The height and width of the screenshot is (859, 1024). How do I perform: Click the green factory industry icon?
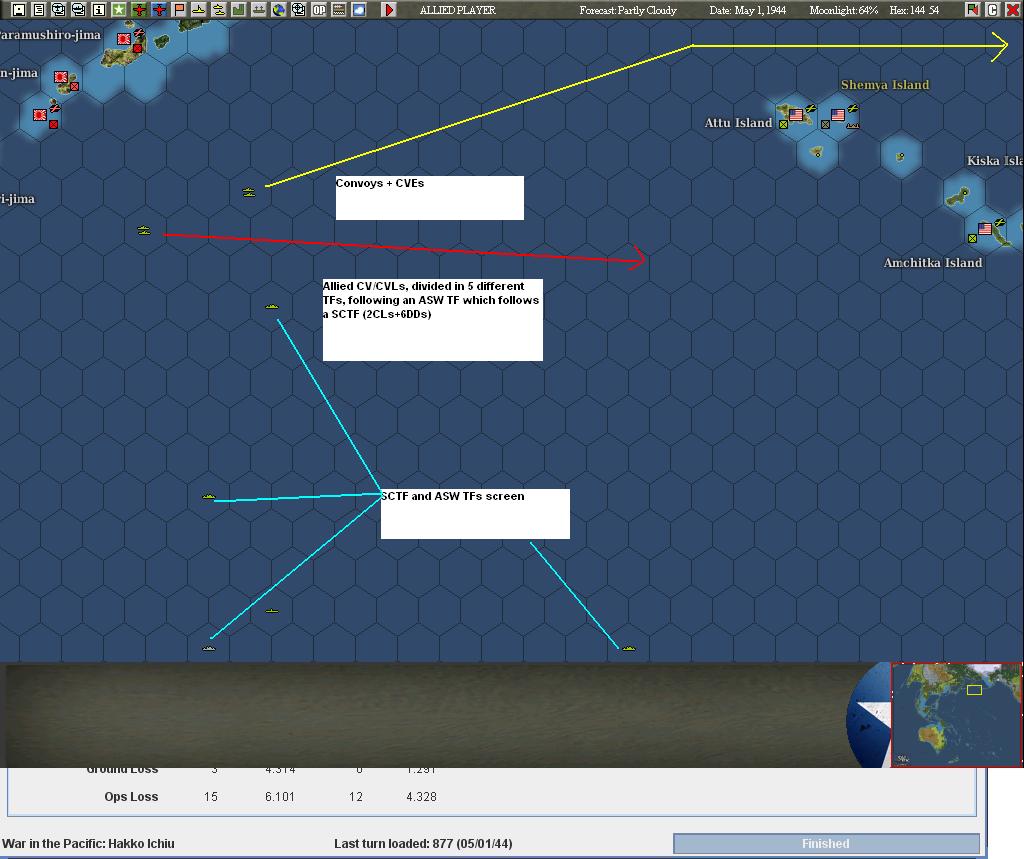238,9
